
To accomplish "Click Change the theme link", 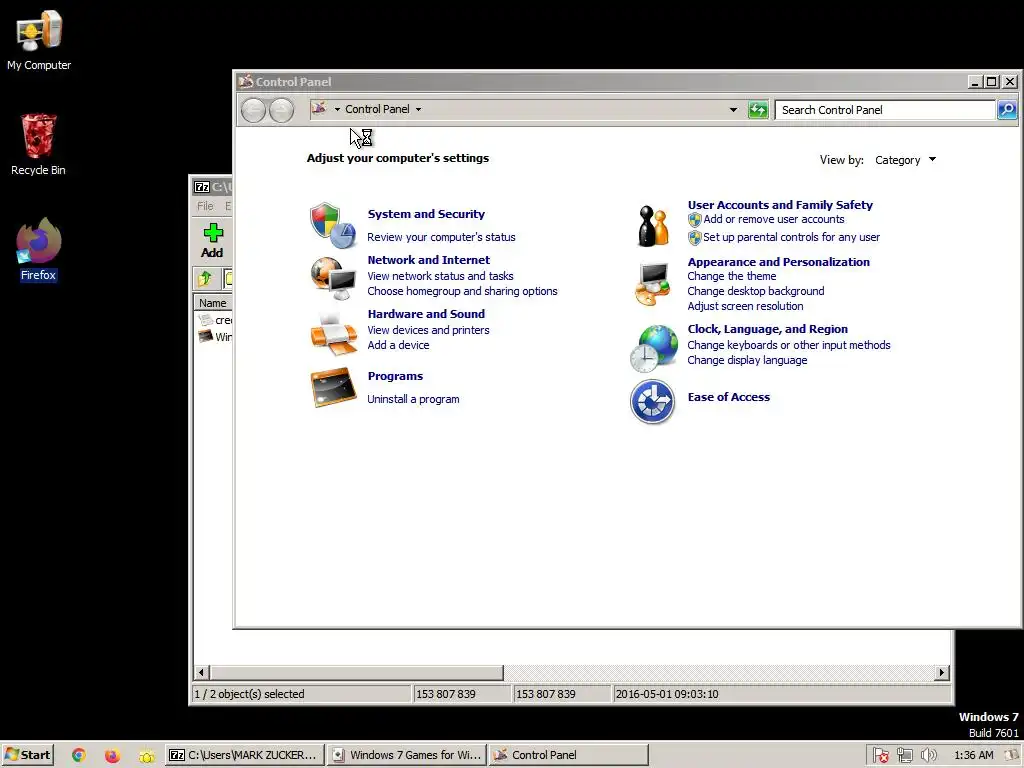I will click(x=731, y=276).
